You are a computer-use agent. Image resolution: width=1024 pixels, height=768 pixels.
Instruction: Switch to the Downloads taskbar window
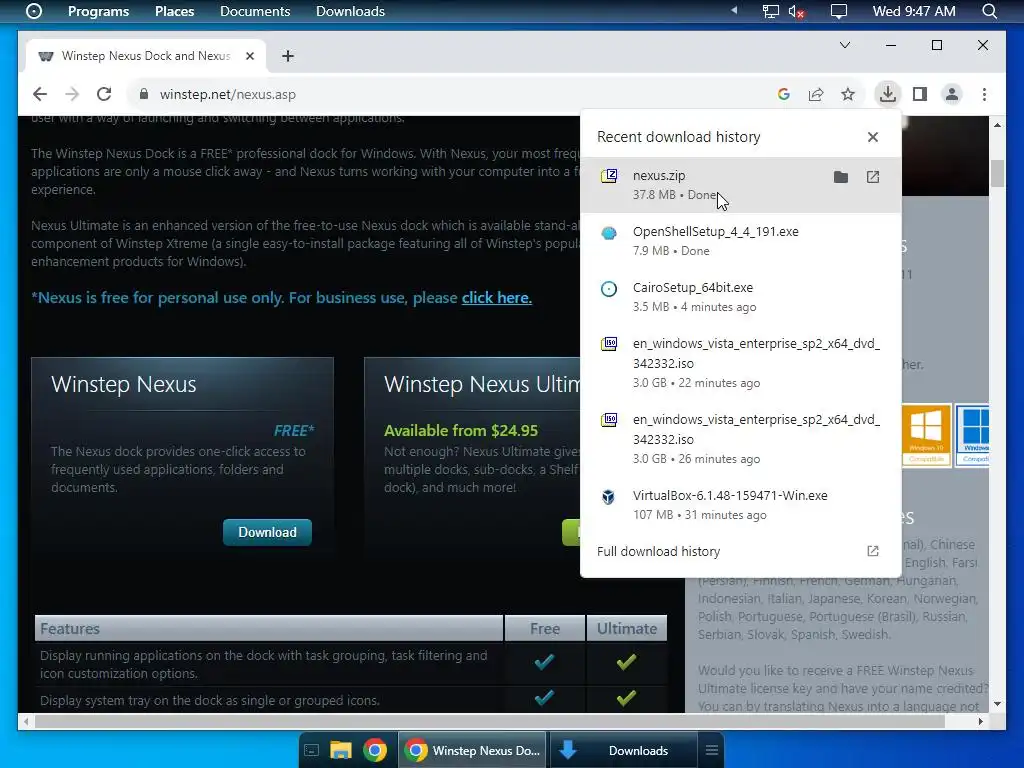(623, 750)
